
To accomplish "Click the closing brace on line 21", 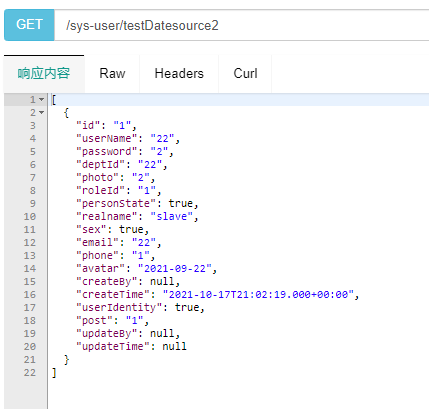I will (x=66, y=359).
